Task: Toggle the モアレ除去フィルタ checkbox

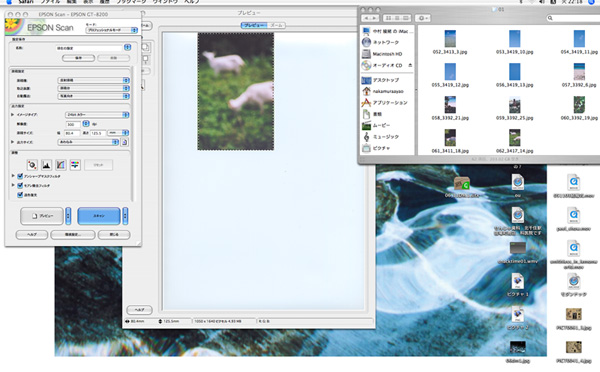Action: pyautogui.click(x=20, y=185)
